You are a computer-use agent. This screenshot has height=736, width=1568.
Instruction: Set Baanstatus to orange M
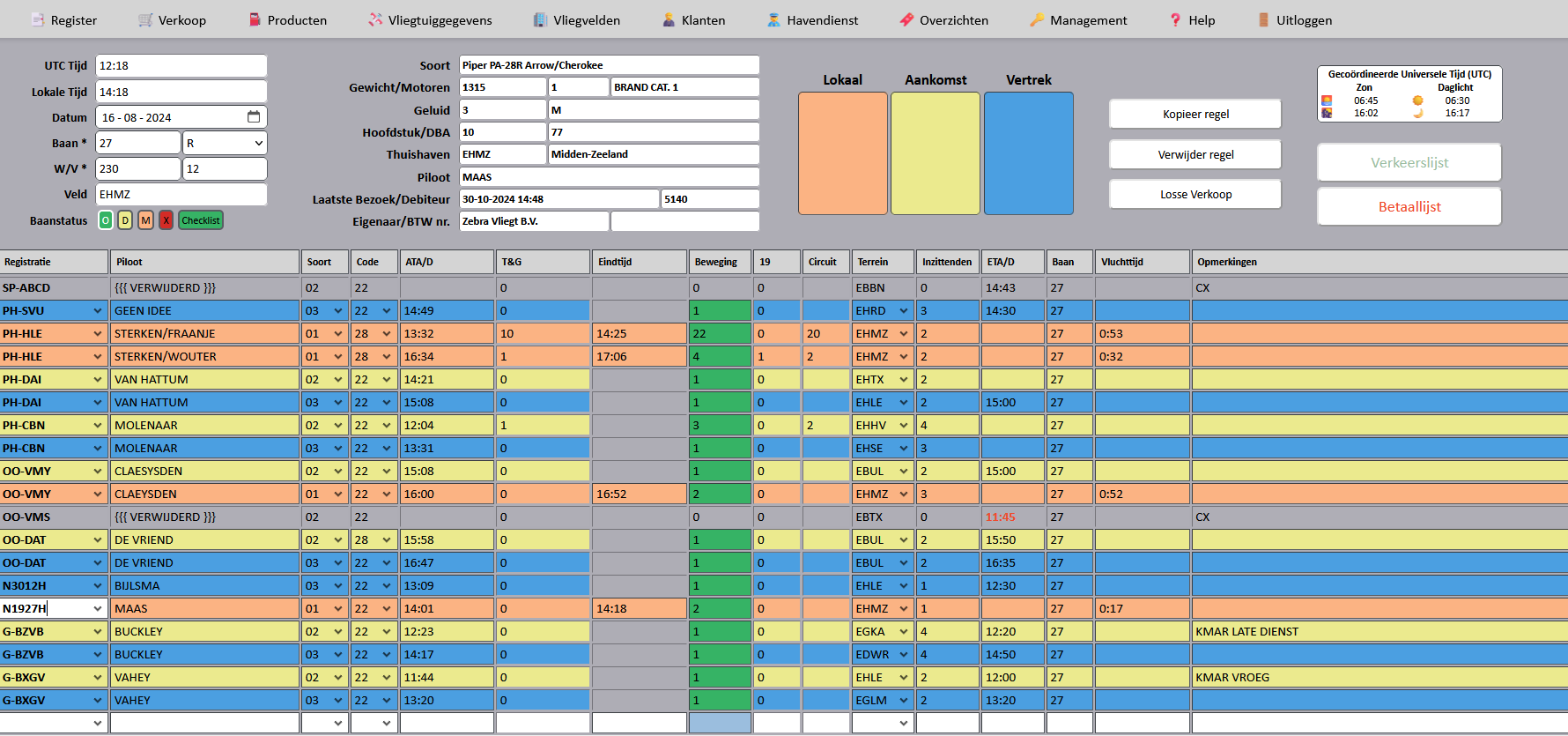[x=145, y=220]
